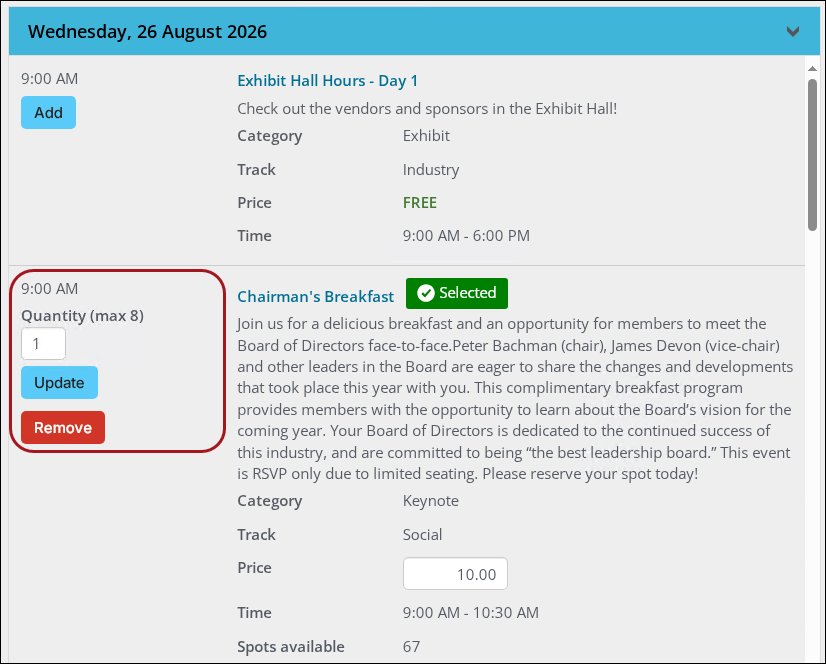Collapse the Wednesday, 26 August 2026 section
The image size is (826, 664).
(x=793, y=31)
